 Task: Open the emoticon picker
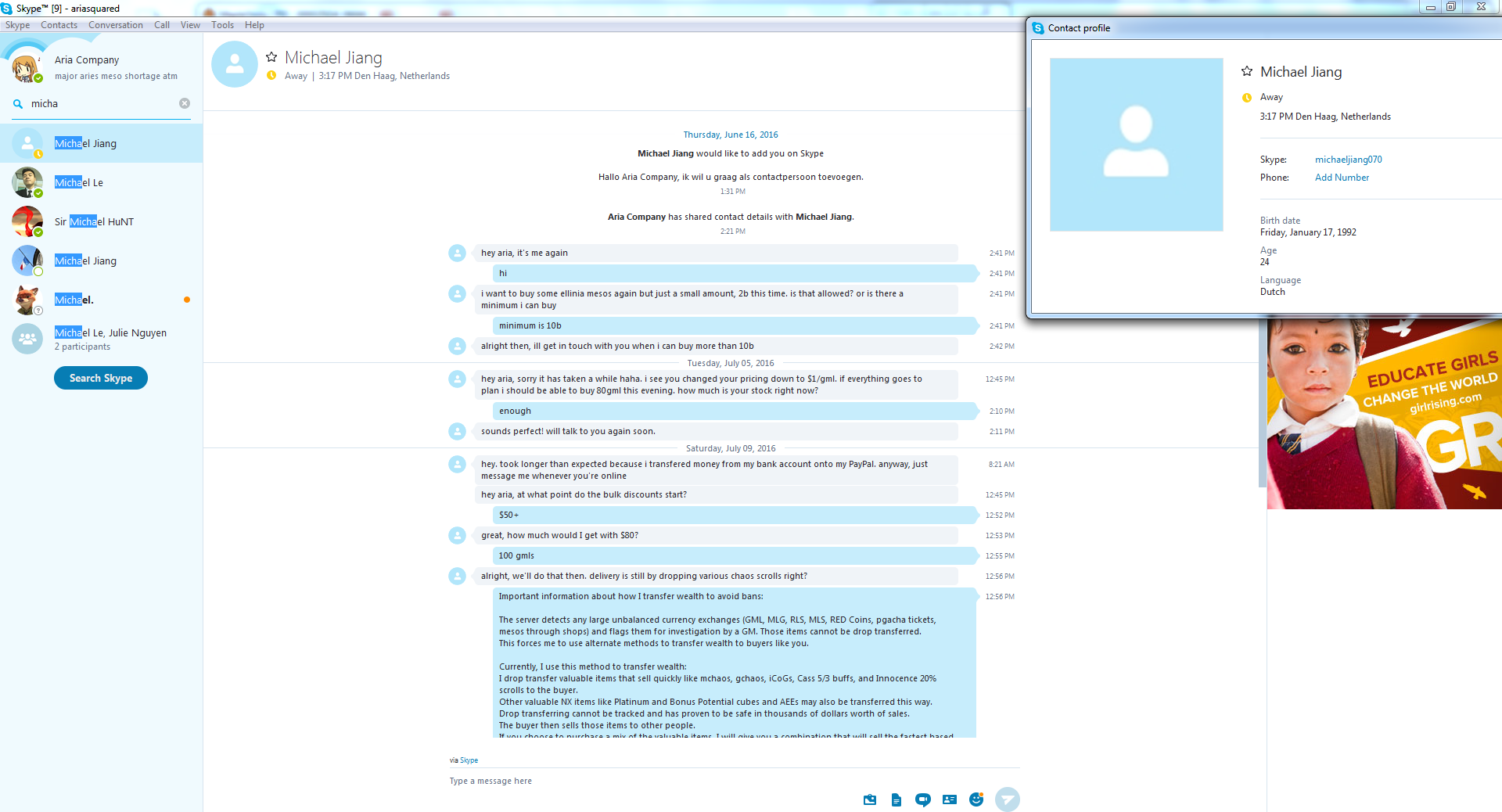point(976,799)
